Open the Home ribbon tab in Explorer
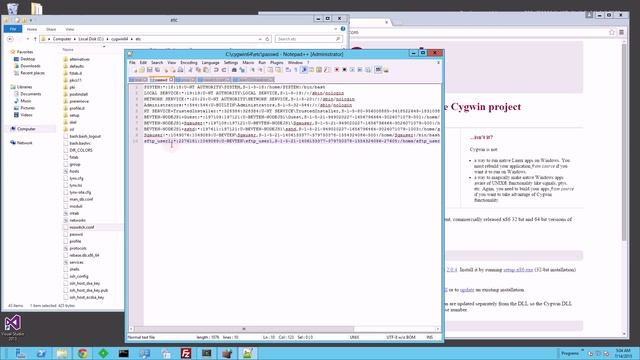640x360 pixels. pos(32,29)
